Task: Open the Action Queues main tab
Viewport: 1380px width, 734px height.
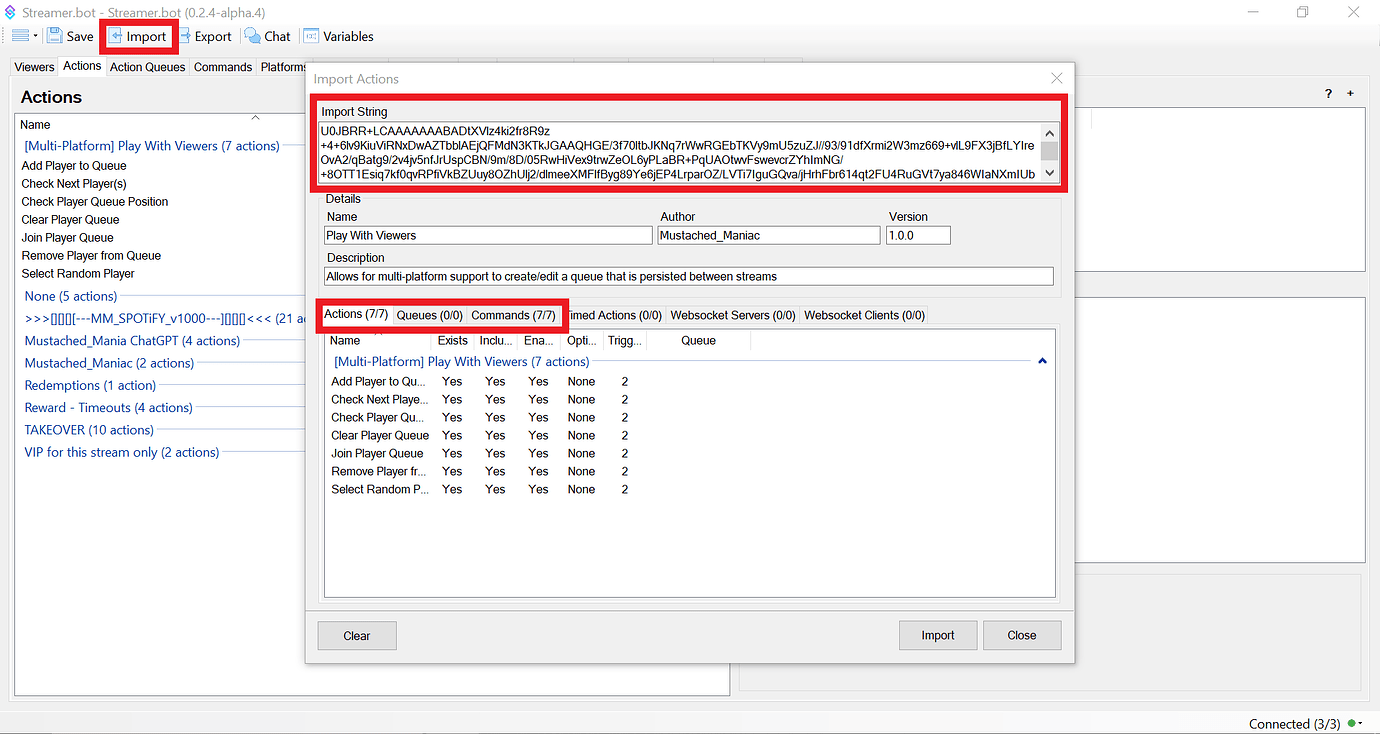Action: point(147,67)
